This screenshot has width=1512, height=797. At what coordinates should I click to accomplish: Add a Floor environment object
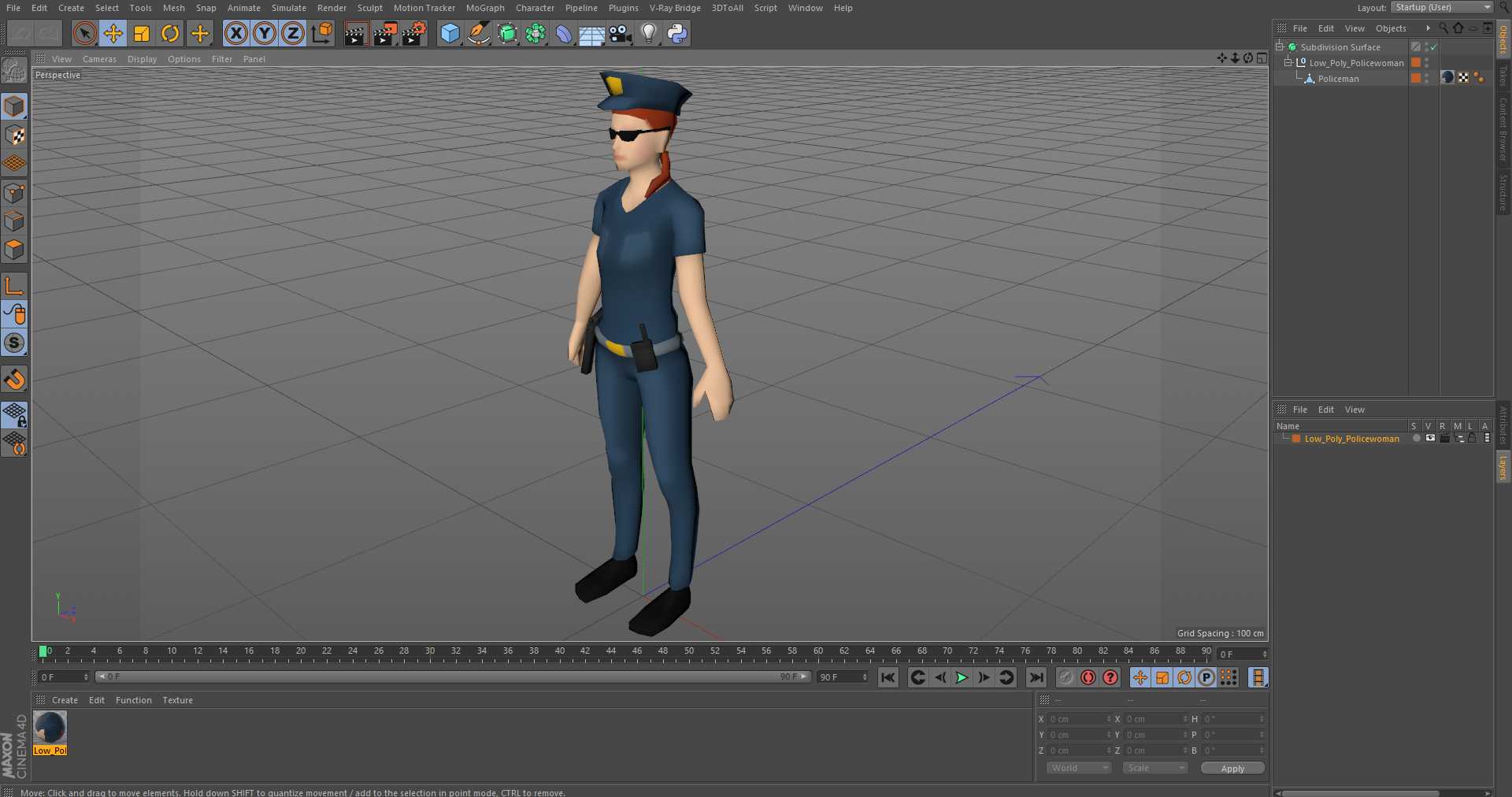[591, 34]
